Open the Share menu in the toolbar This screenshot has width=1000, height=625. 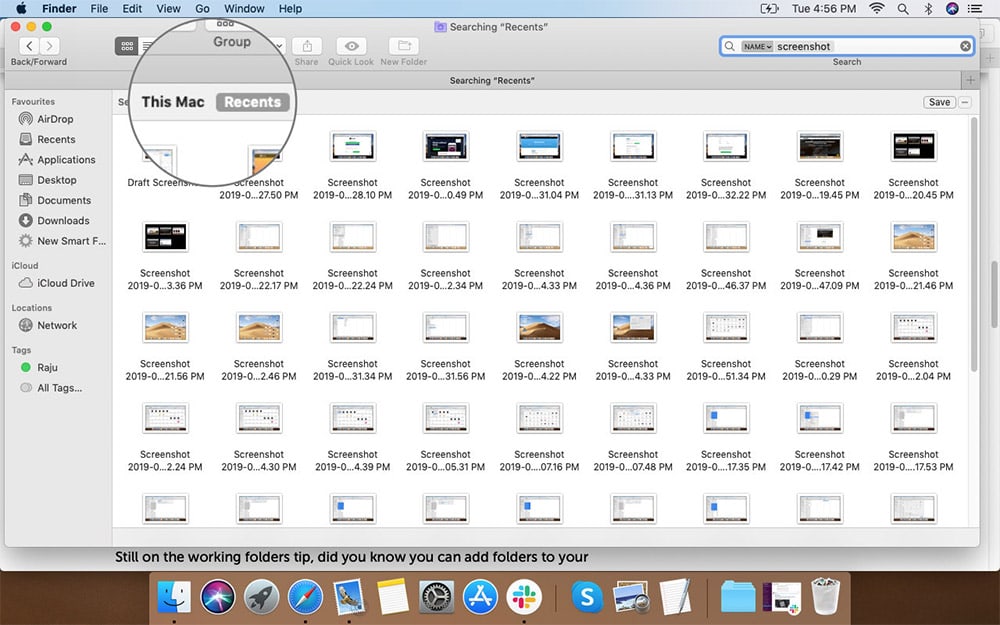[306, 46]
